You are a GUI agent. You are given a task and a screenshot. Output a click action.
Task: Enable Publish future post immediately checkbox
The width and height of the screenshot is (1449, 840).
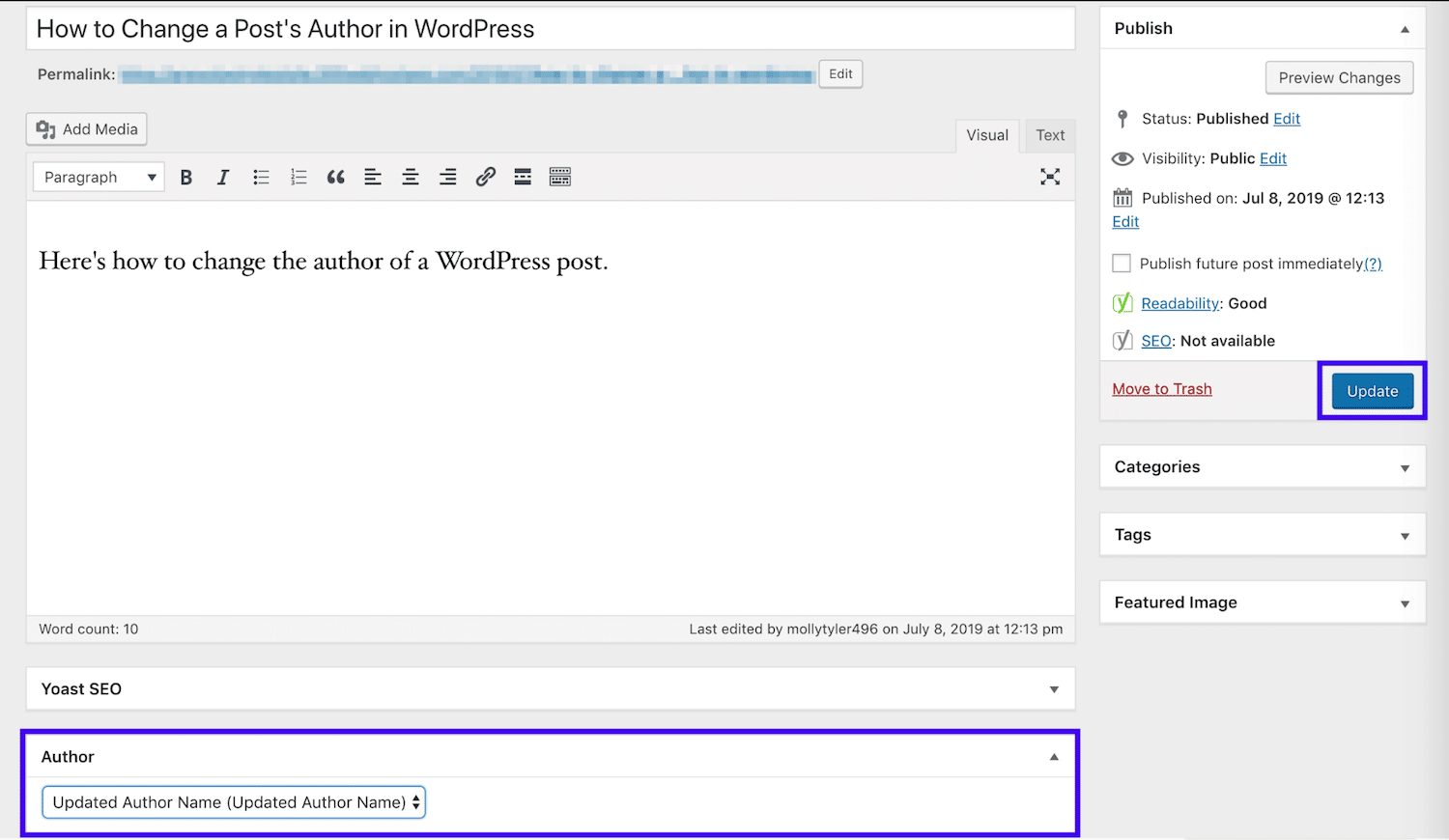click(1122, 262)
